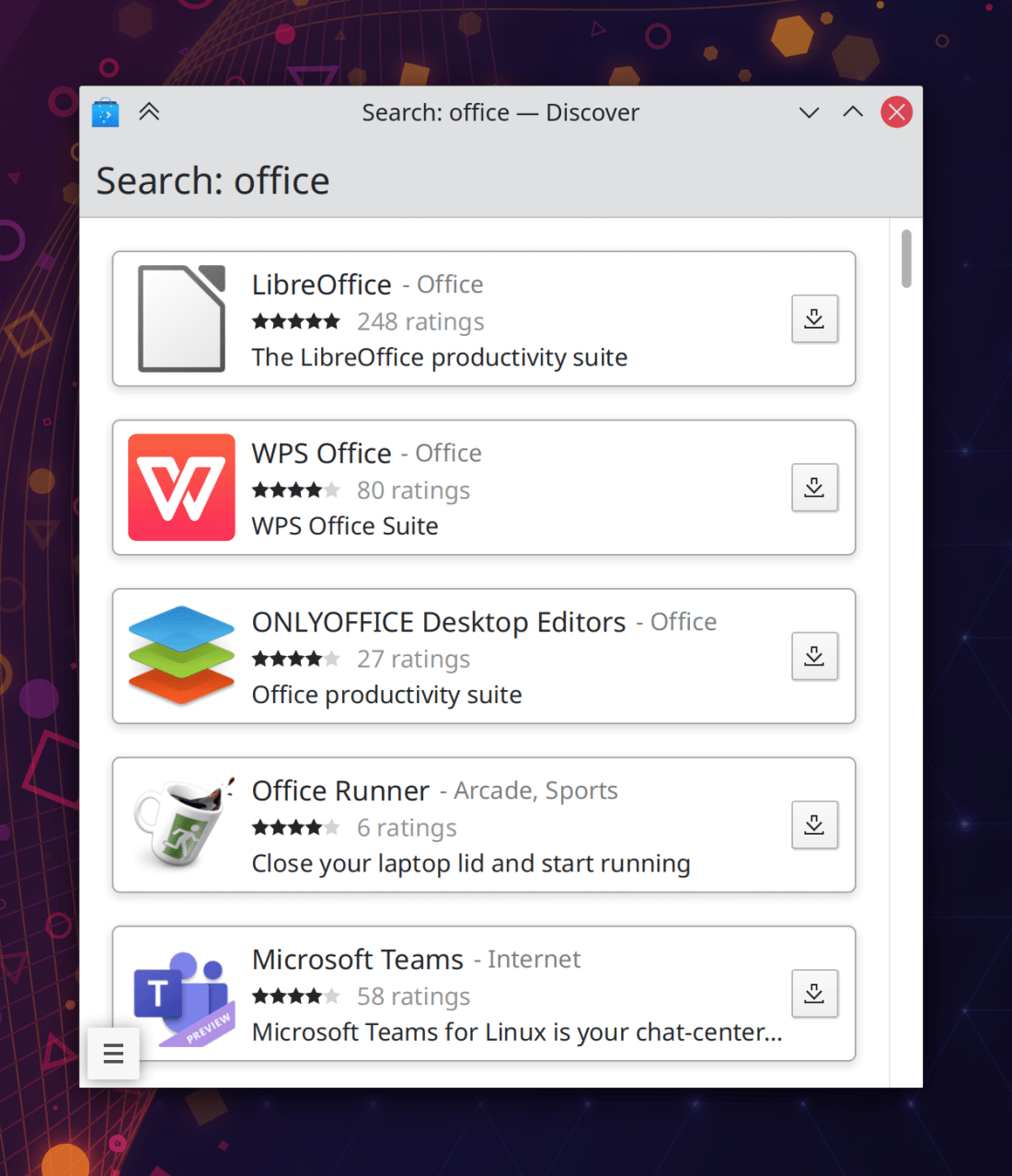This screenshot has height=1176, width=1012.
Task: Install WPS Office using its download button
Action: pyautogui.click(x=814, y=488)
